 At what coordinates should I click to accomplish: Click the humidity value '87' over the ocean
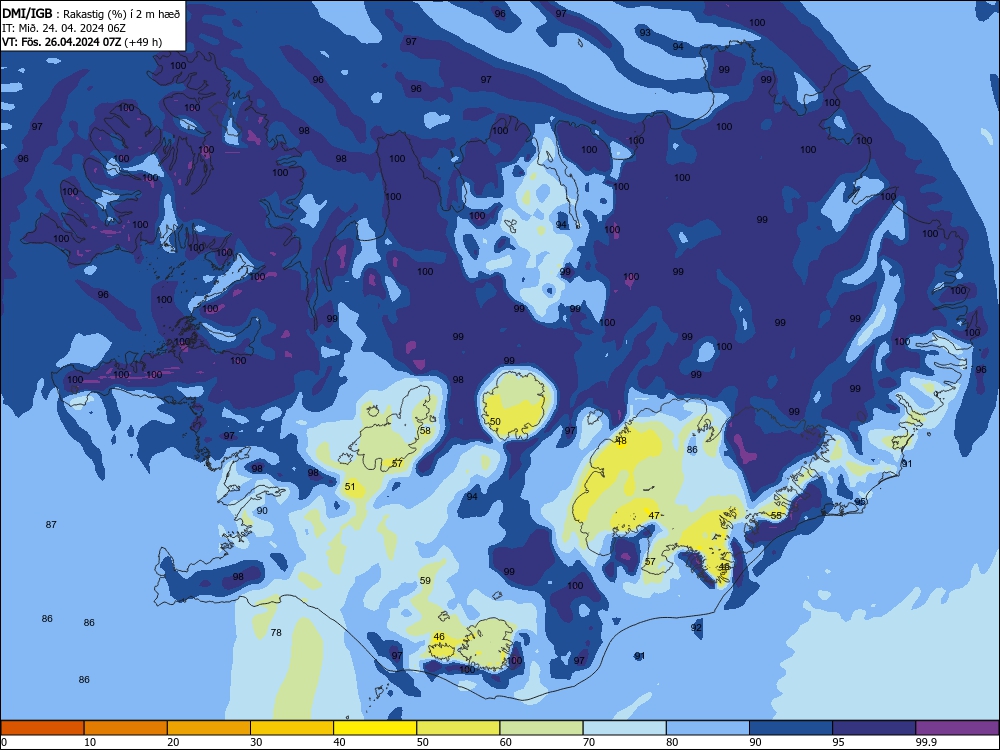click(51, 525)
